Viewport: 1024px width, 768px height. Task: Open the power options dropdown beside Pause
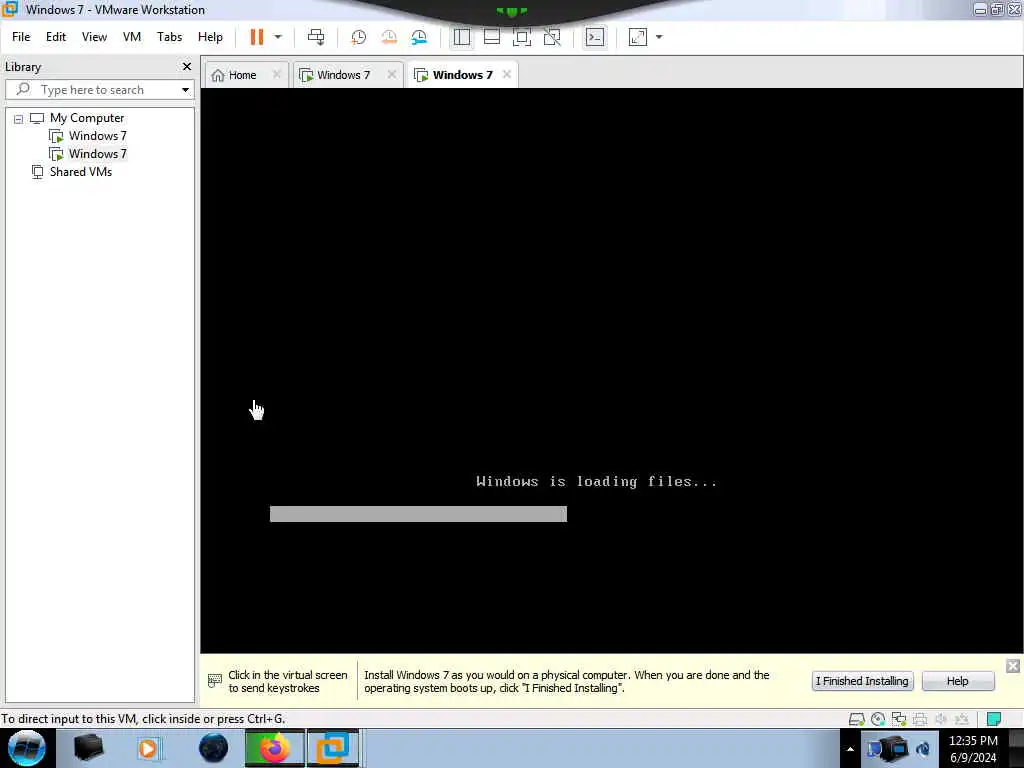pyautogui.click(x=278, y=37)
